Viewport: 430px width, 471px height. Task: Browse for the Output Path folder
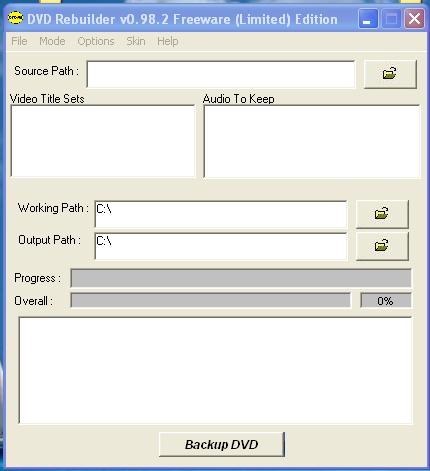point(382,246)
